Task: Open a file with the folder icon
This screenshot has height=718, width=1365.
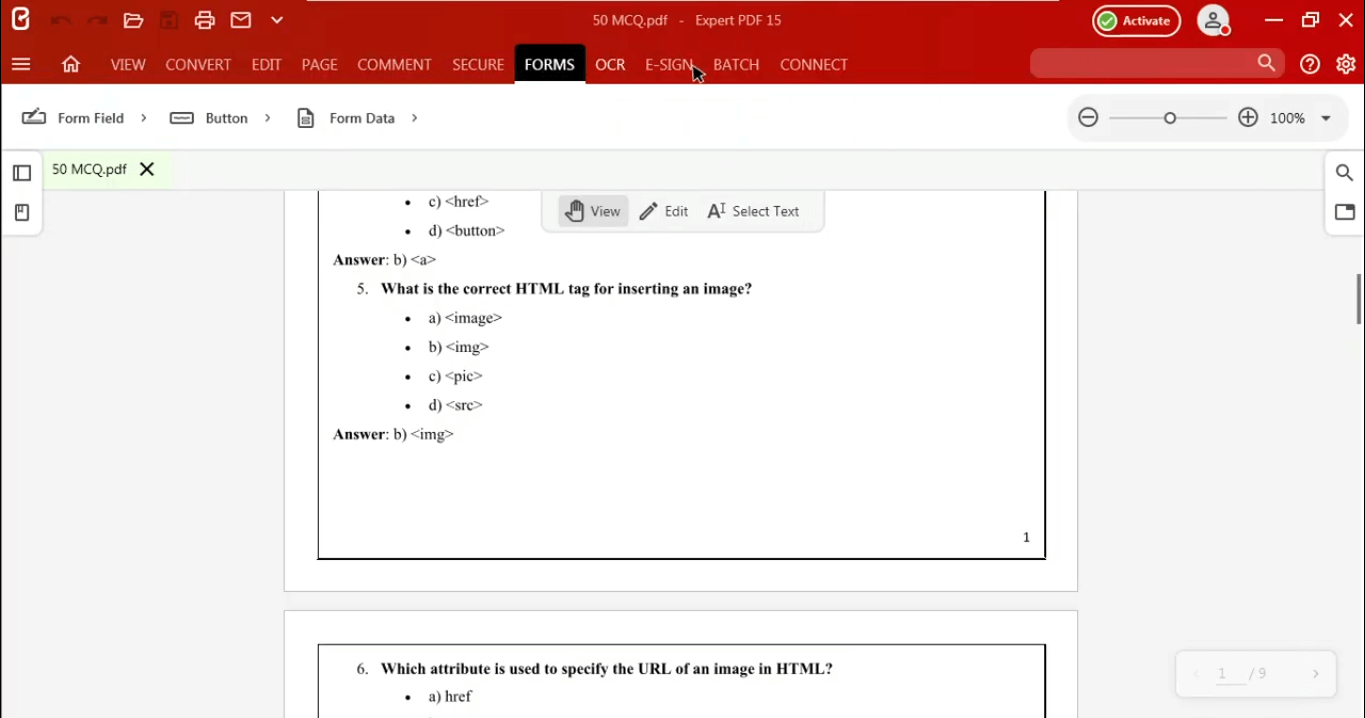Action: click(x=133, y=21)
